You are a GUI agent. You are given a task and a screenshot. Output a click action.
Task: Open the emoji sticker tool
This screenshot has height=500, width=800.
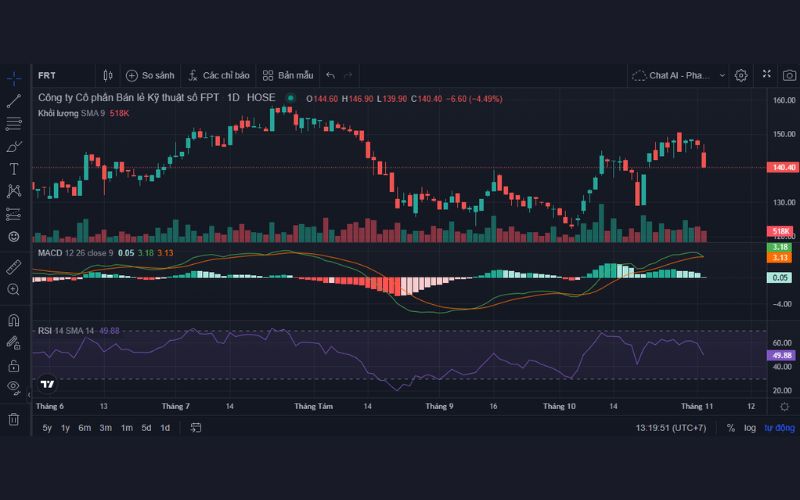14,237
